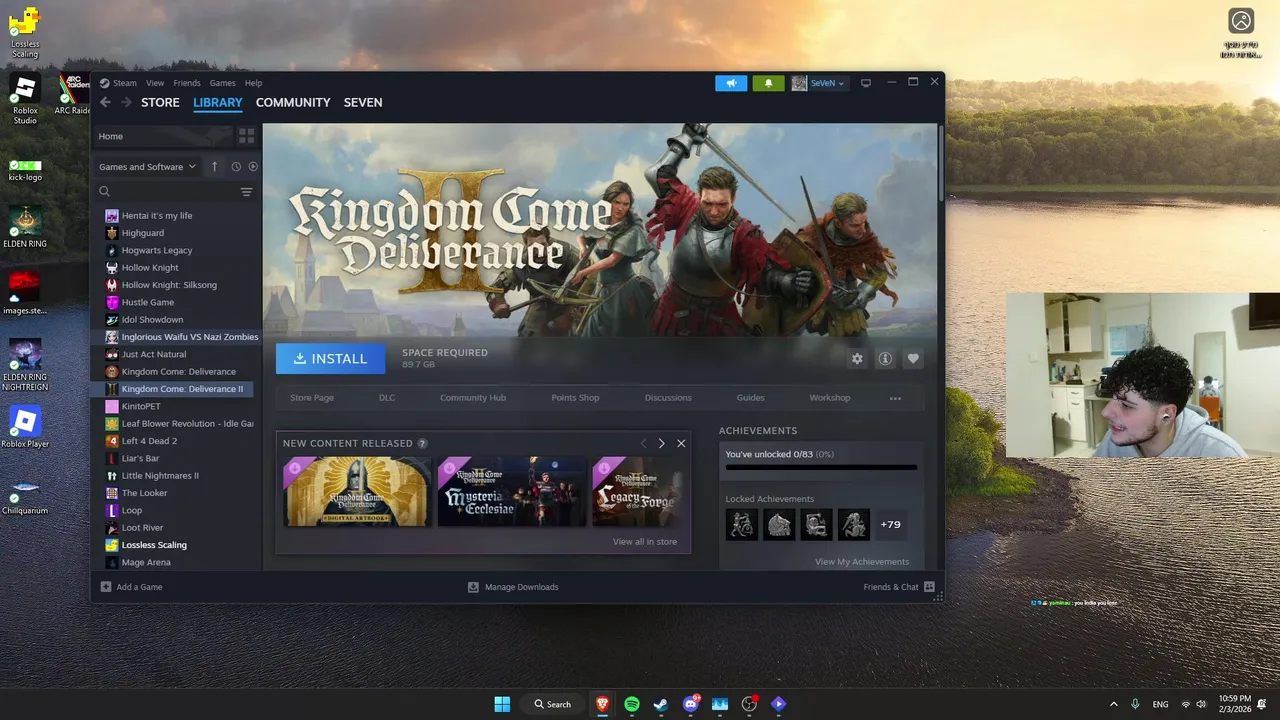This screenshot has height=720, width=1280.
Task: Open the Friends menu
Action: [x=187, y=83]
